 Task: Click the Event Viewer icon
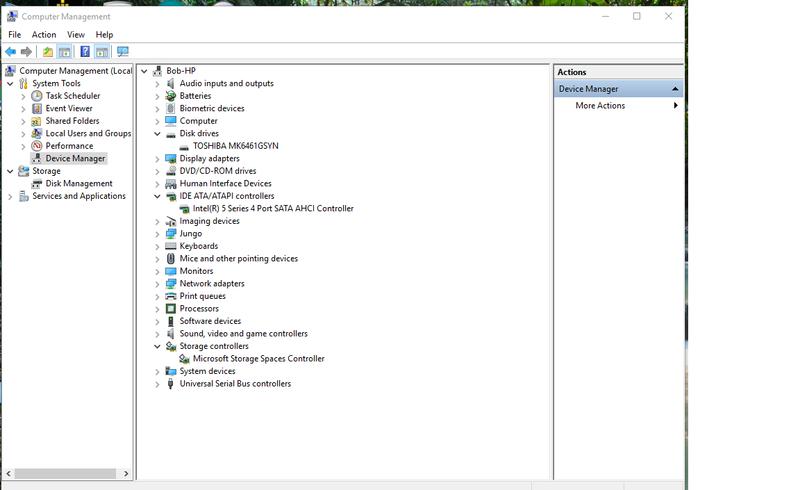pyautogui.click(x=37, y=108)
